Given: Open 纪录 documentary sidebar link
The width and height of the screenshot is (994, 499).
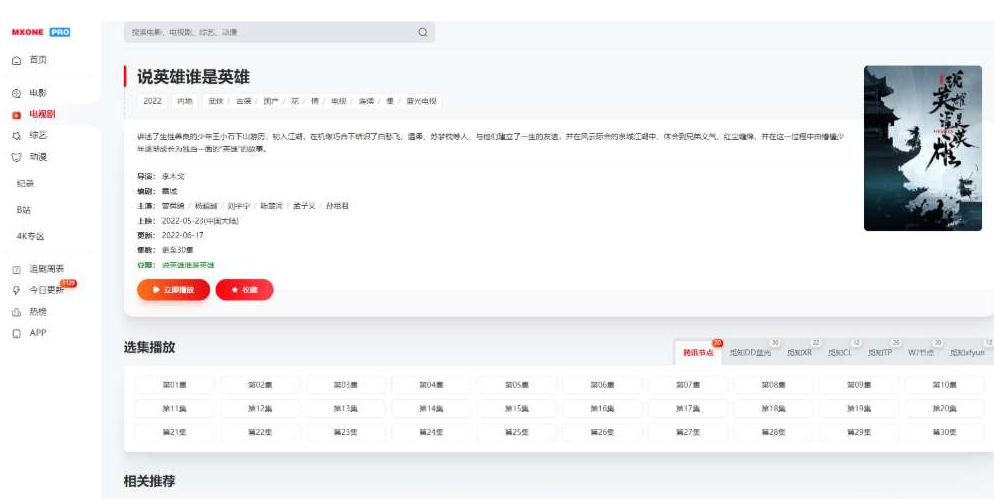Looking at the screenshot, I should click(x=25, y=184).
